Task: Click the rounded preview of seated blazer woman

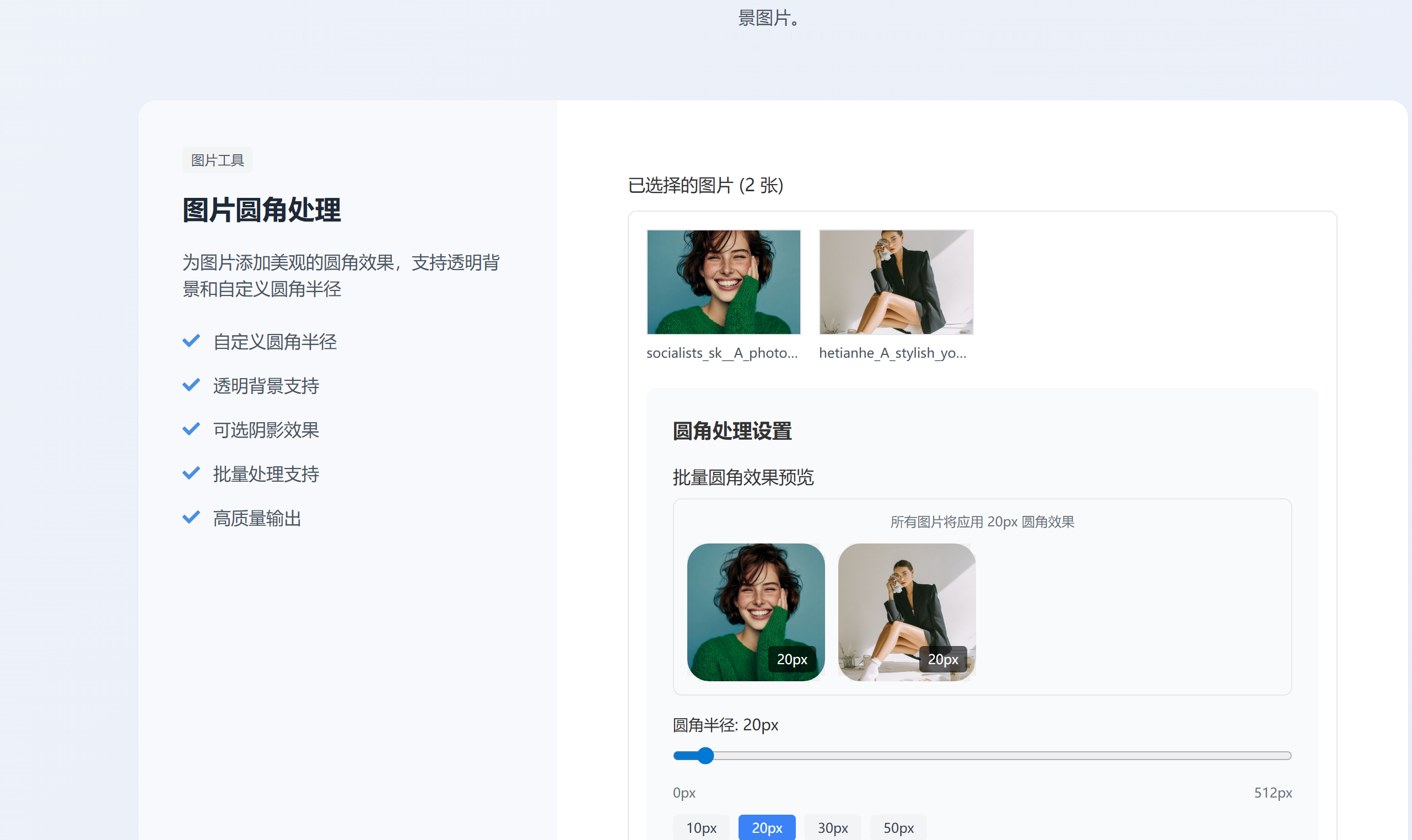Action: [x=906, y=612]
